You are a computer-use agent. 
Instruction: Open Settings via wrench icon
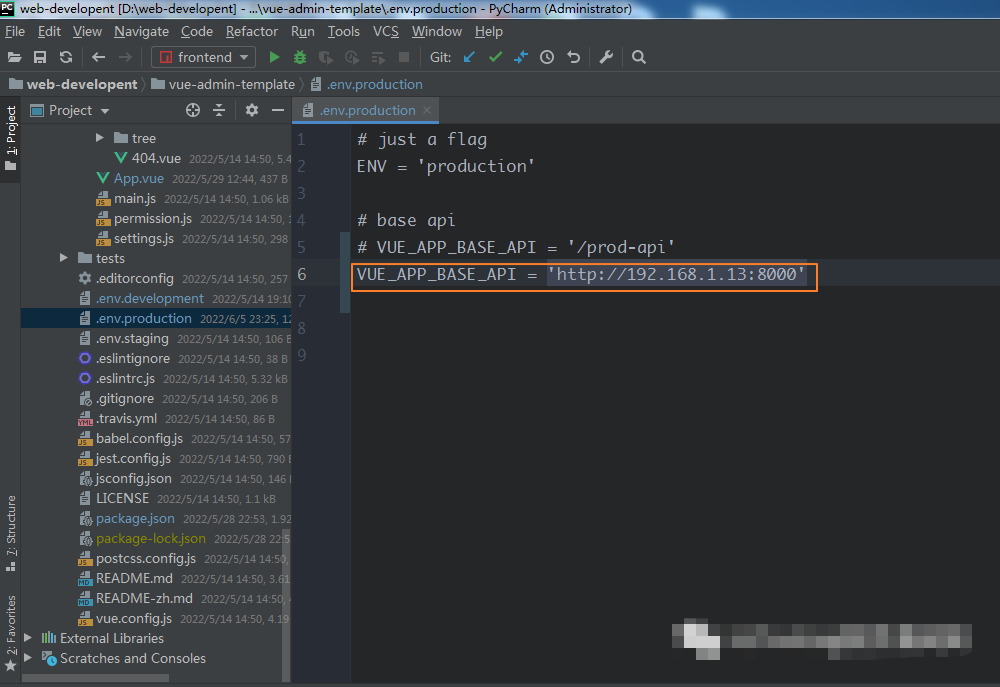[x=606, y=57]
